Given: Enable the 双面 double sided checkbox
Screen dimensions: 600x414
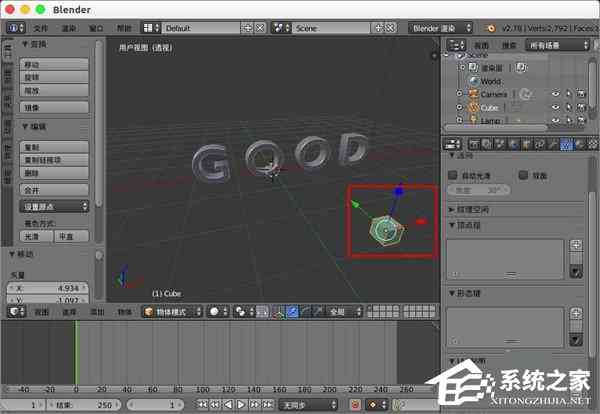Looking at the screenshot, I should (523, 175).
